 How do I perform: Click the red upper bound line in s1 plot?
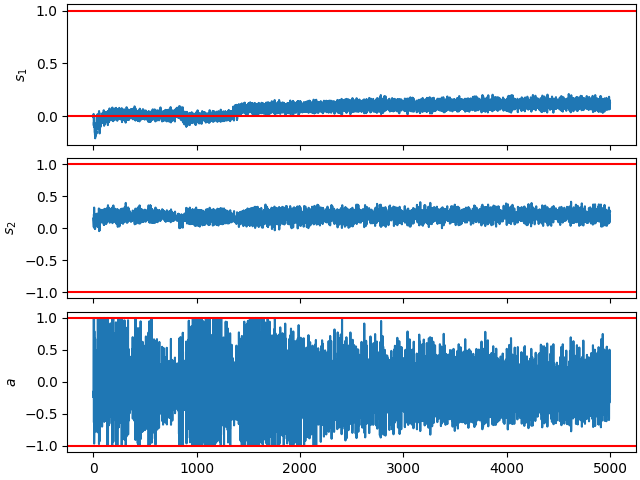pyautogui.click(x=351, y=11)
